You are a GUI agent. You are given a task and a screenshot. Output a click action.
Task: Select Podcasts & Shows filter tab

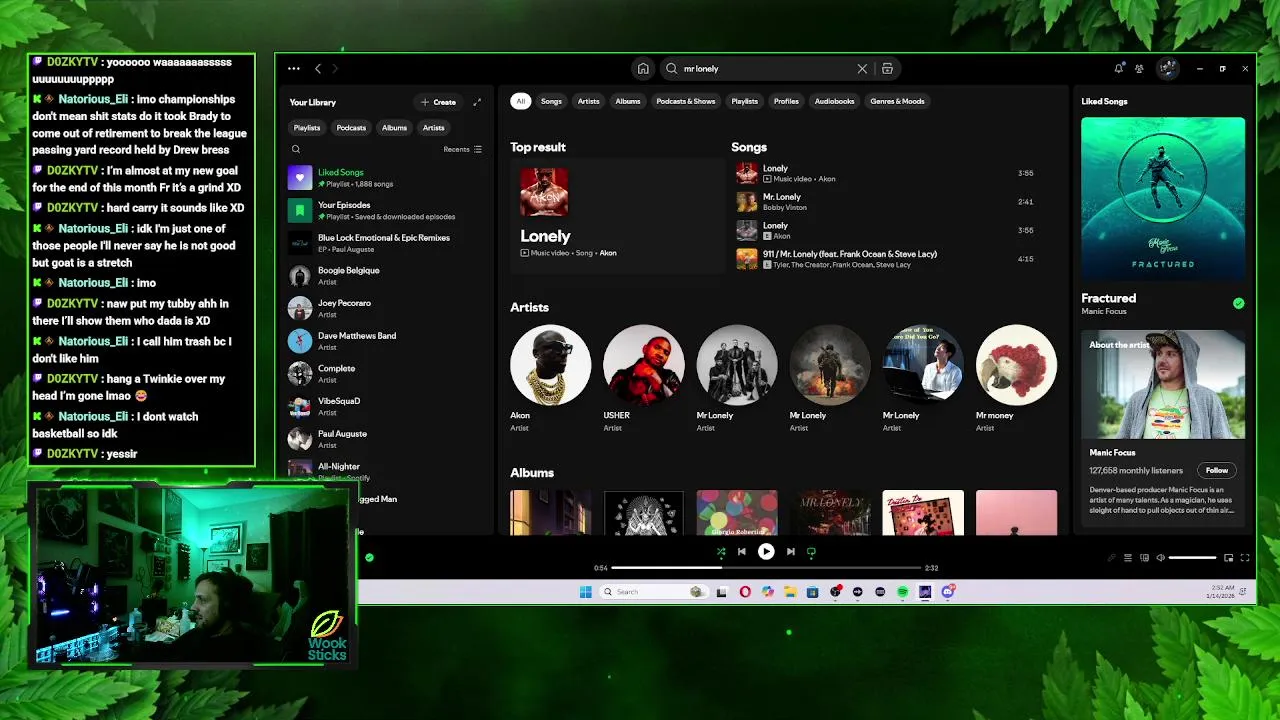pos(686,101)
